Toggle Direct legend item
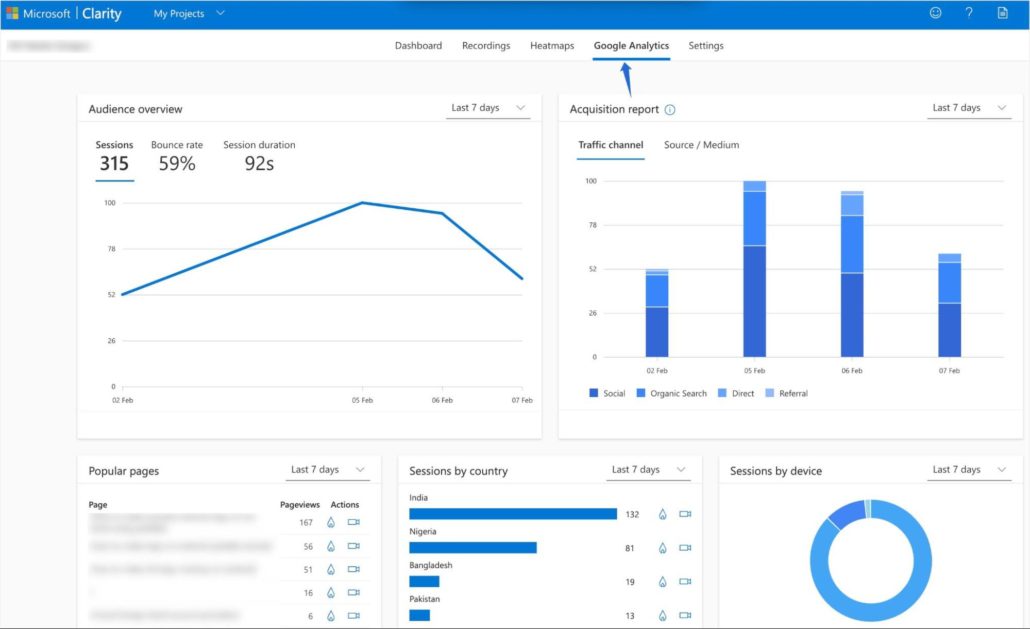1030x629 pixels. click(736, 393)
